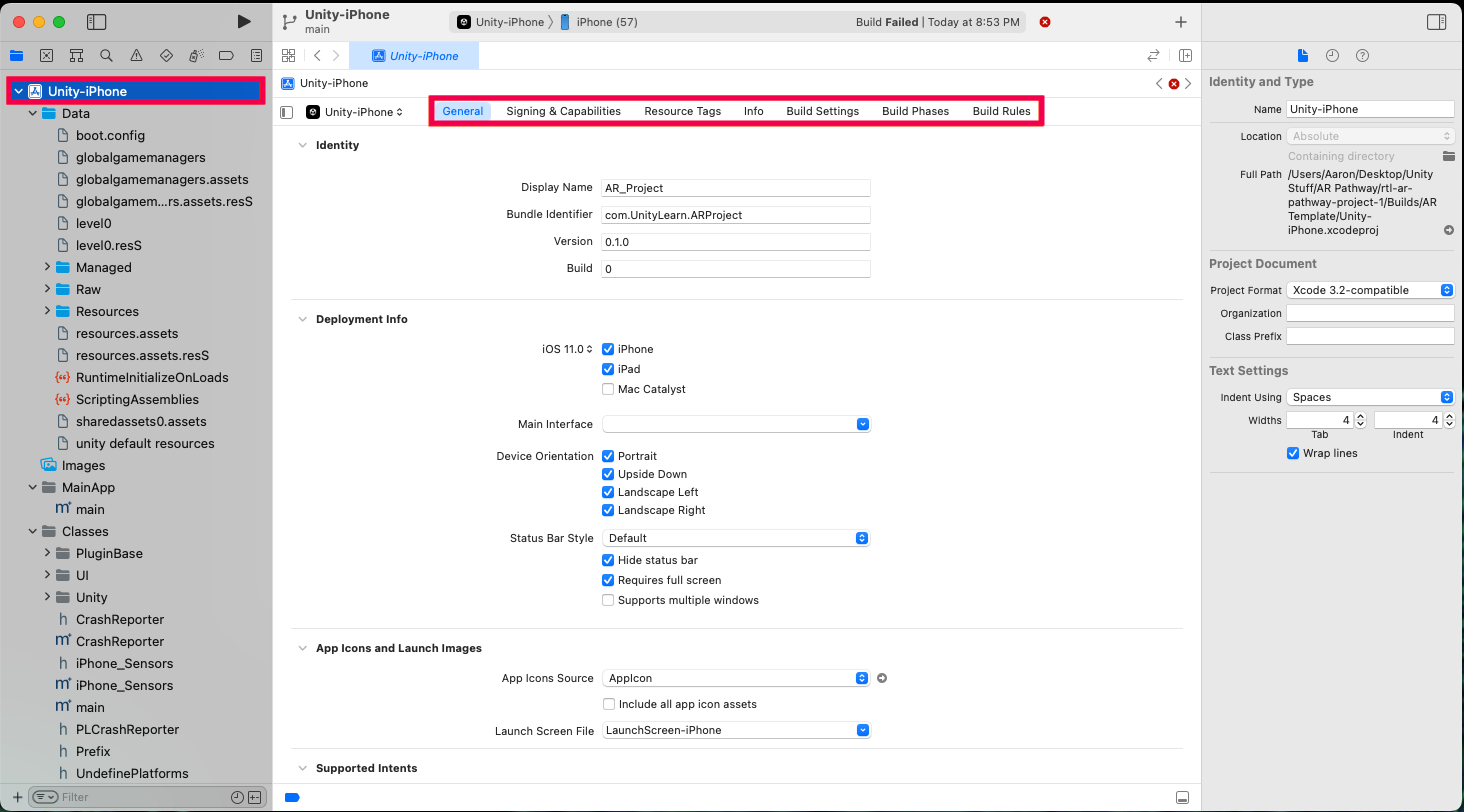This screenshot has height=812, width=1464.
Task: Expand the Managed folder in navigator
Action: (x=47, y=267)
